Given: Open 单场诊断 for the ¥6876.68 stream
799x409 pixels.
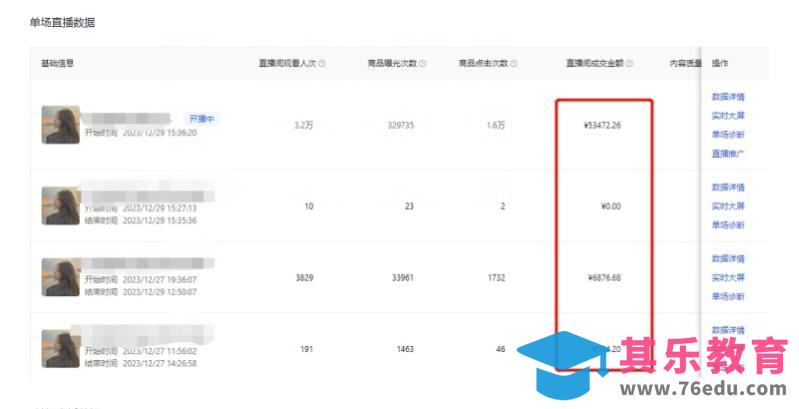Looking at the screenshot, I should 727,297.
